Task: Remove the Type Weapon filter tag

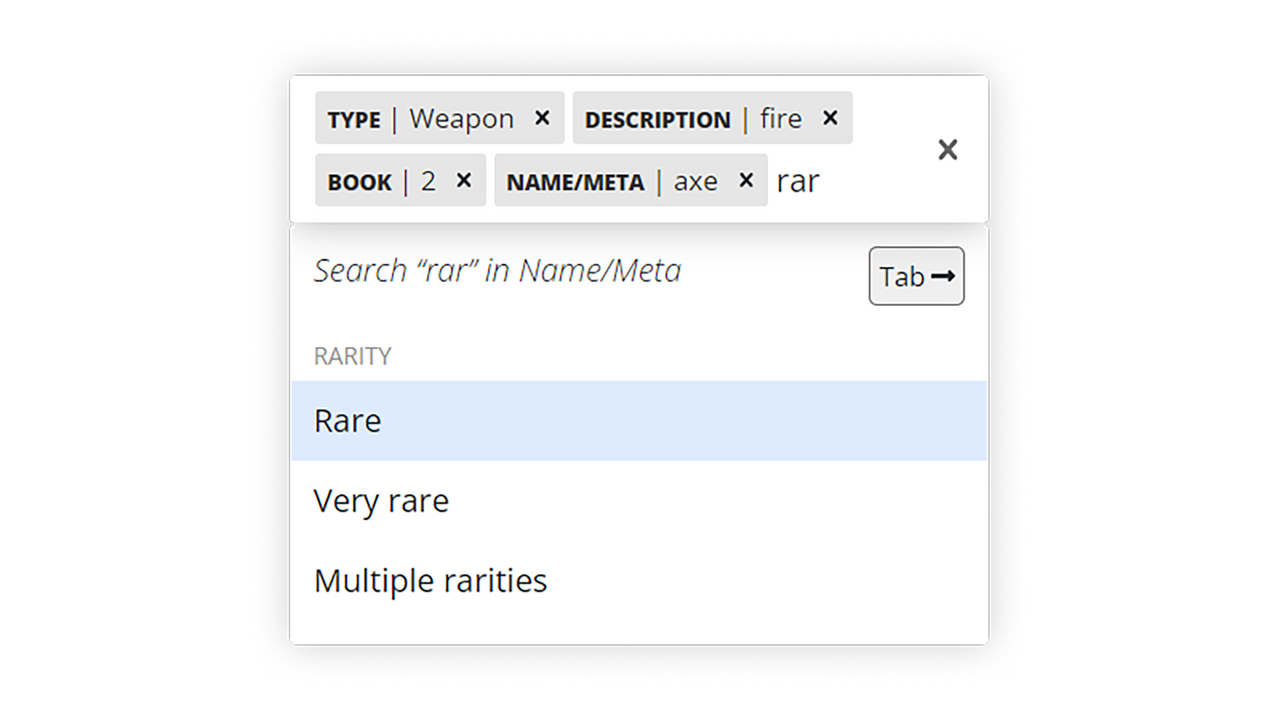Action: click(542, 118)
